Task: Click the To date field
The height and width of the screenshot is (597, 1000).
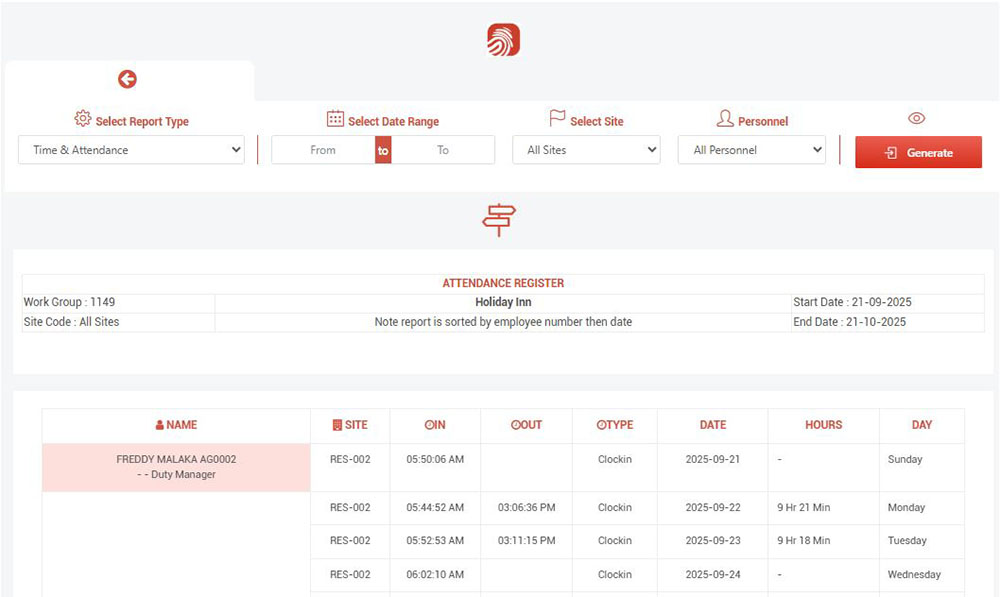Action: click(x=443, y=150)
